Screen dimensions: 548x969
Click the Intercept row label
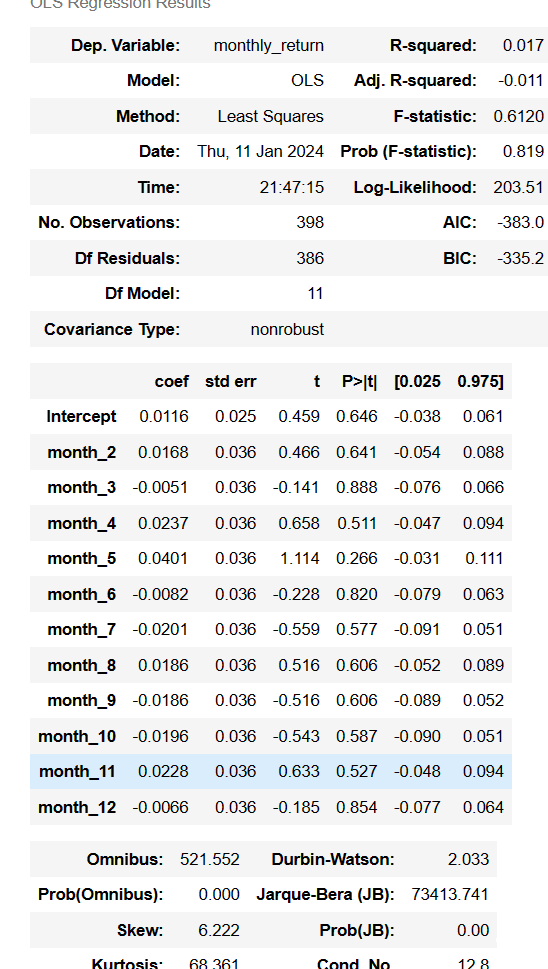pyautogui.click(x=81, y=417)
